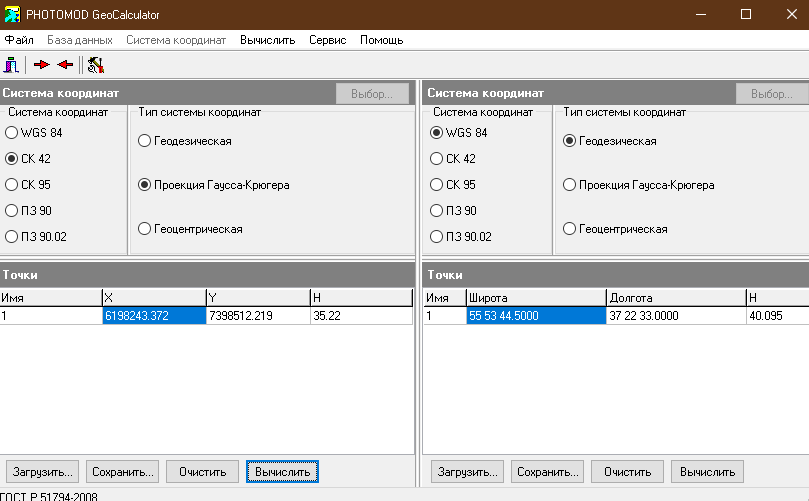
Task: Open the Помощь menu
Action: (x=381, y=40)
